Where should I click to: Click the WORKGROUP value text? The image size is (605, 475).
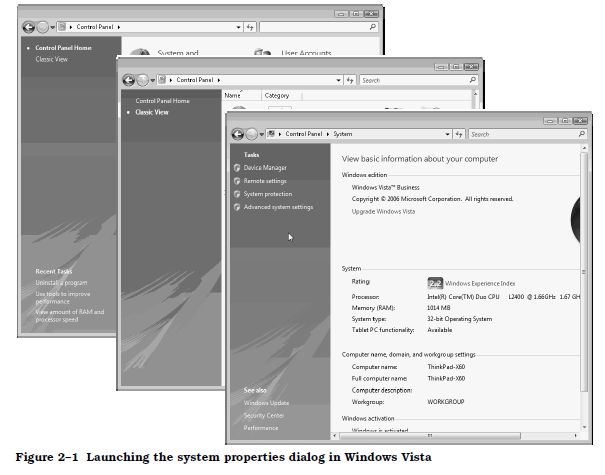[446, 402]
